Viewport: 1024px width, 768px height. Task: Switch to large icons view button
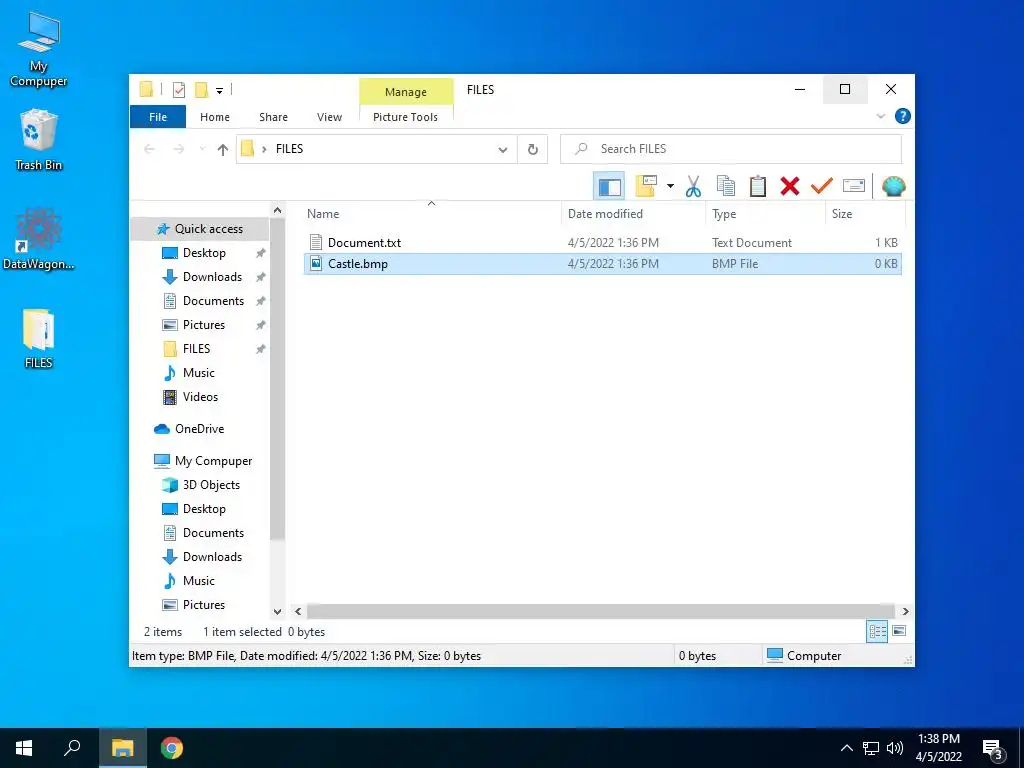tap(899, 631)
